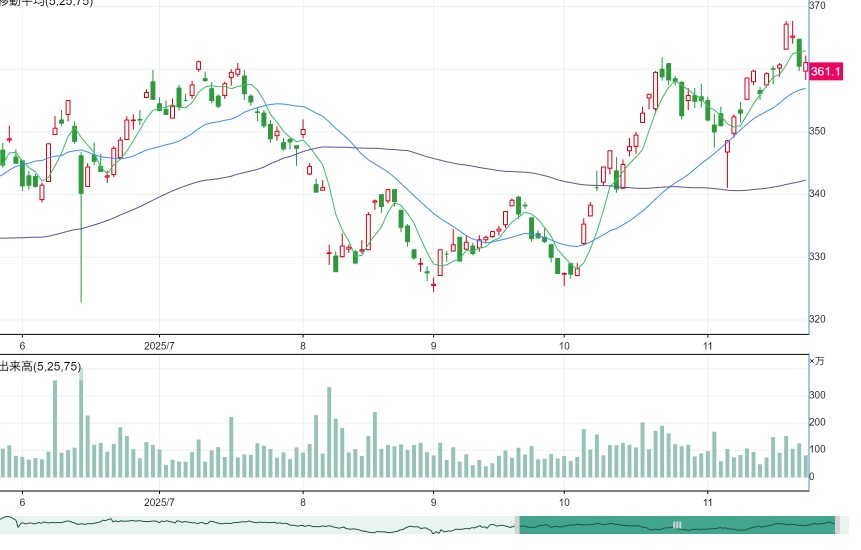Click the 移動平均(5,25,75) moving average label
Screen dimensions: 861x550
(46, 3)
